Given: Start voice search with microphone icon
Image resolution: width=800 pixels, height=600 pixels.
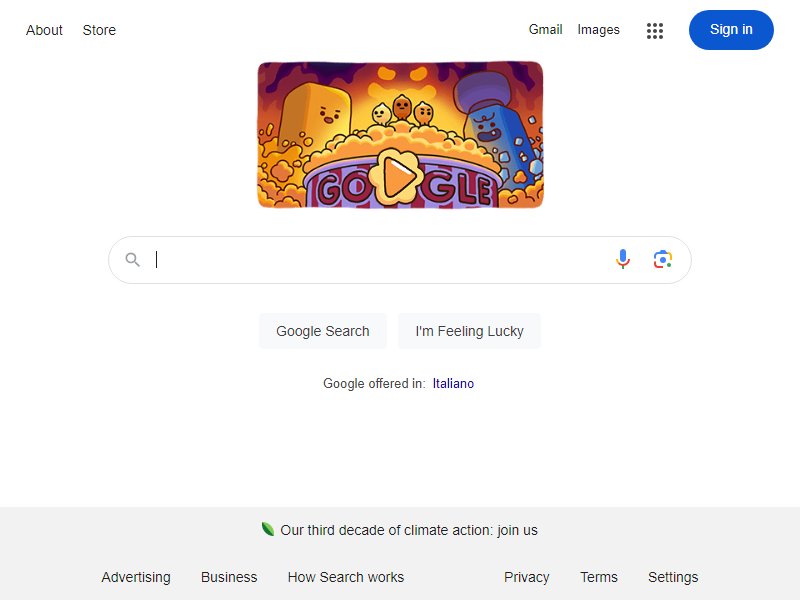Looking at the screenshot, I should [x=622, y=259].
